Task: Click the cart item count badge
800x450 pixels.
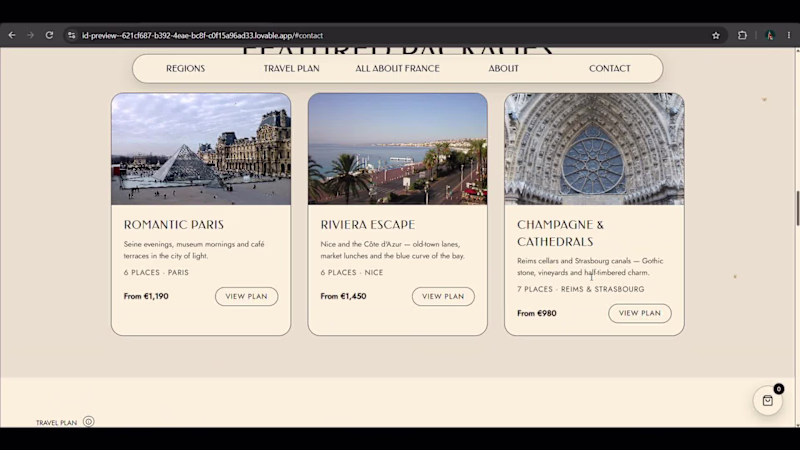Action: [779, 389]
